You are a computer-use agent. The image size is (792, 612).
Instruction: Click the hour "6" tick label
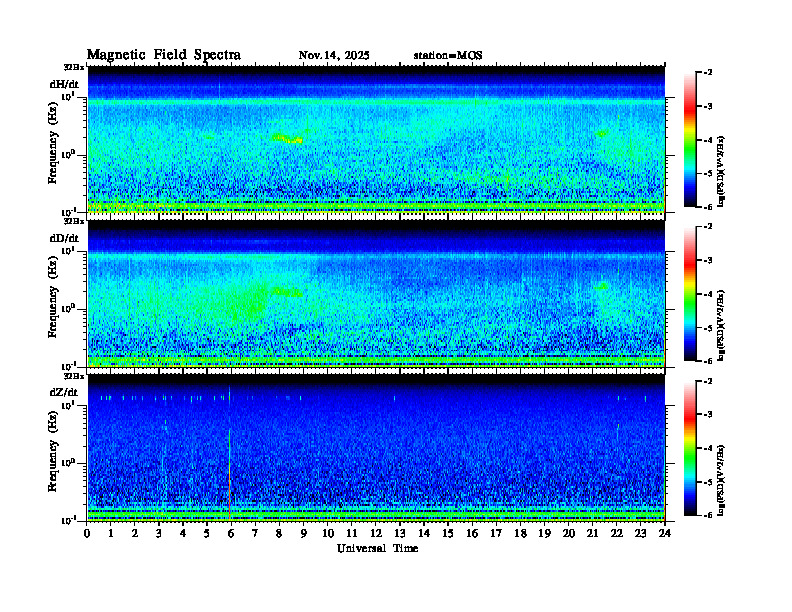pyautogui.click(x=231, y=533)
